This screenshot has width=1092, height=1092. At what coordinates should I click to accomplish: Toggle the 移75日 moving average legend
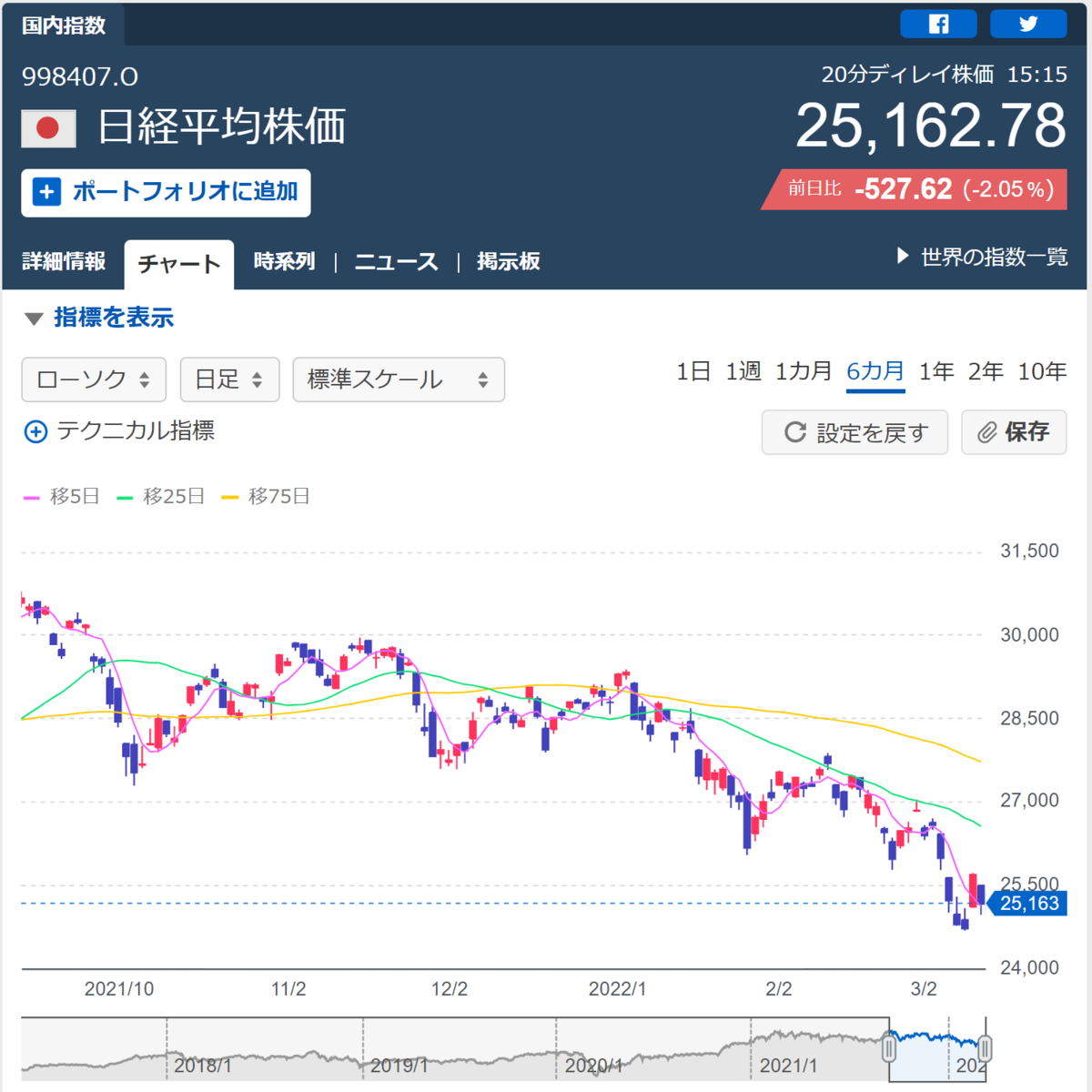pyautogui.click(x=266, y=497)
